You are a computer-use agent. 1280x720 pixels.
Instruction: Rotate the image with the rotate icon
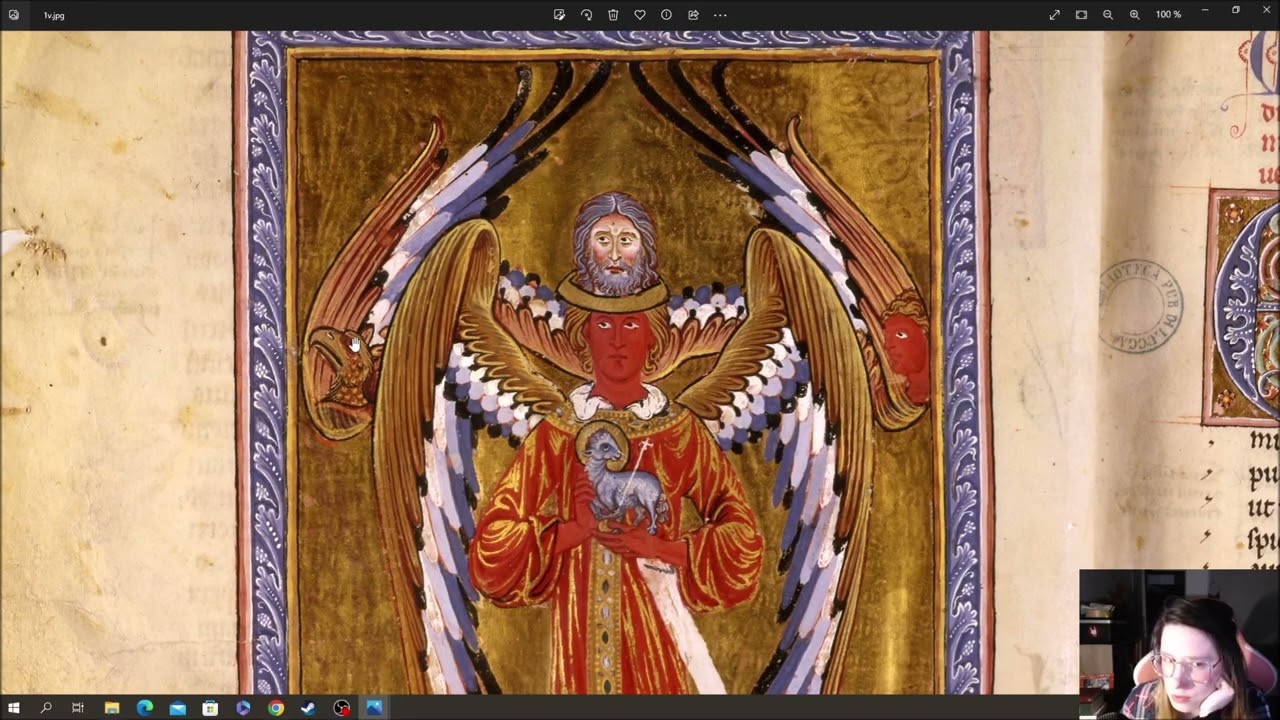point(586,15)
